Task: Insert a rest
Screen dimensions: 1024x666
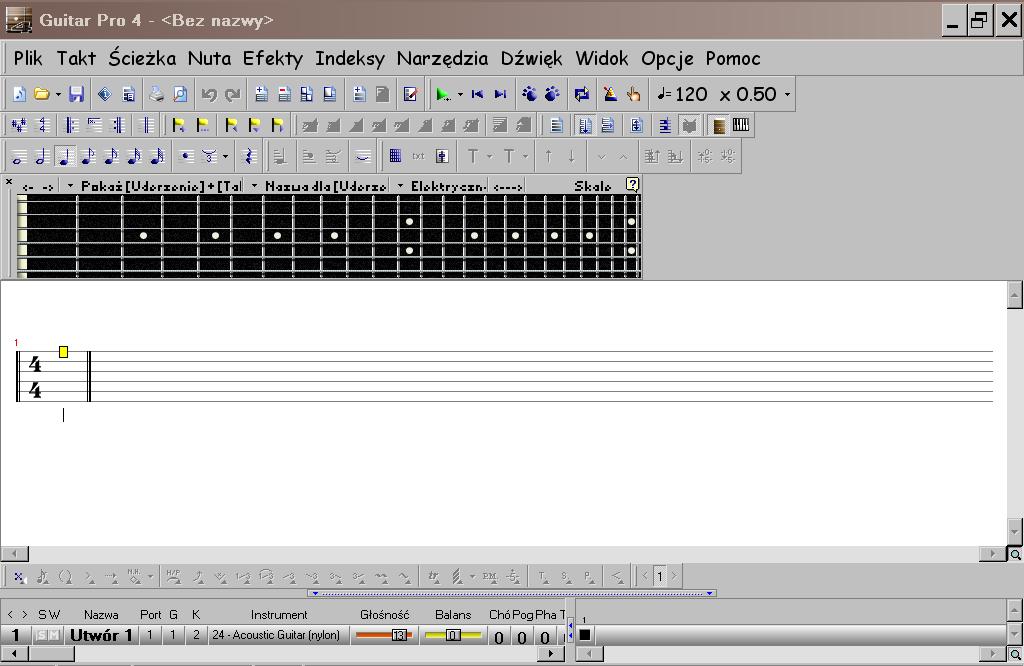Action: pos(248,157)
